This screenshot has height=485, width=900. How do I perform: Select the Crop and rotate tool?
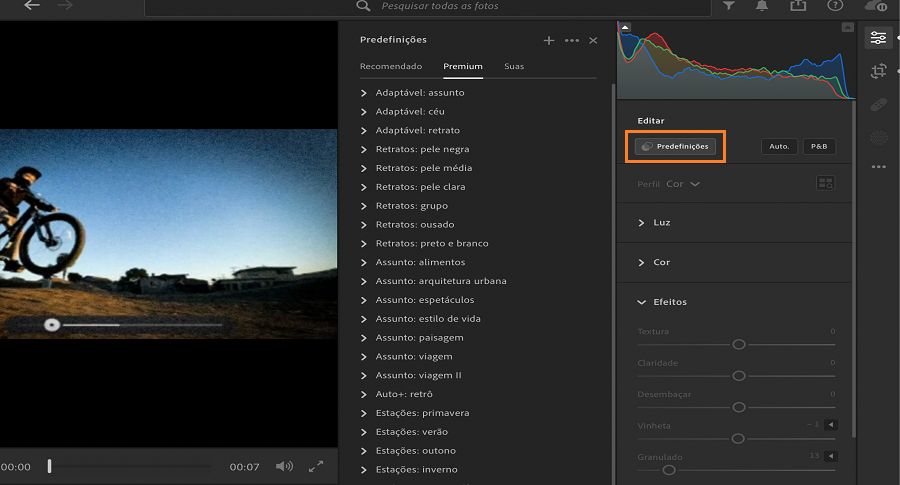point(878,71)
